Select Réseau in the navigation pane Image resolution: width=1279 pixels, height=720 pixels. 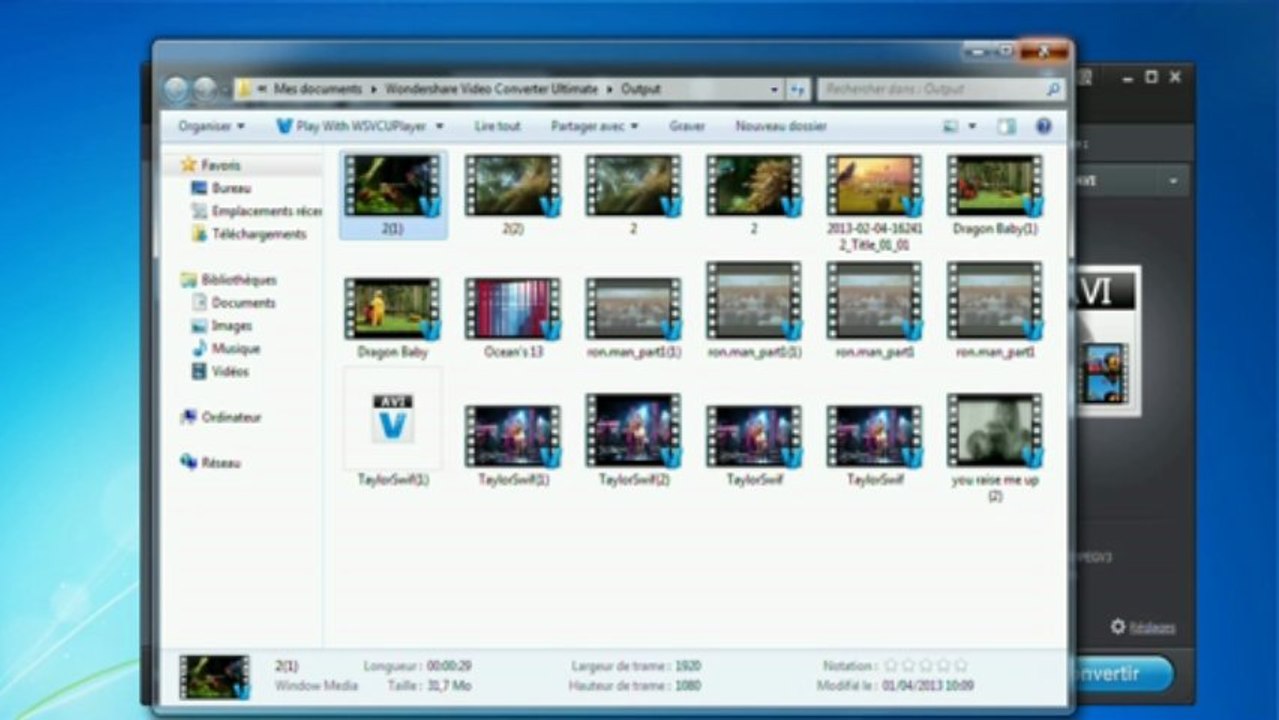tap(220, 463)
